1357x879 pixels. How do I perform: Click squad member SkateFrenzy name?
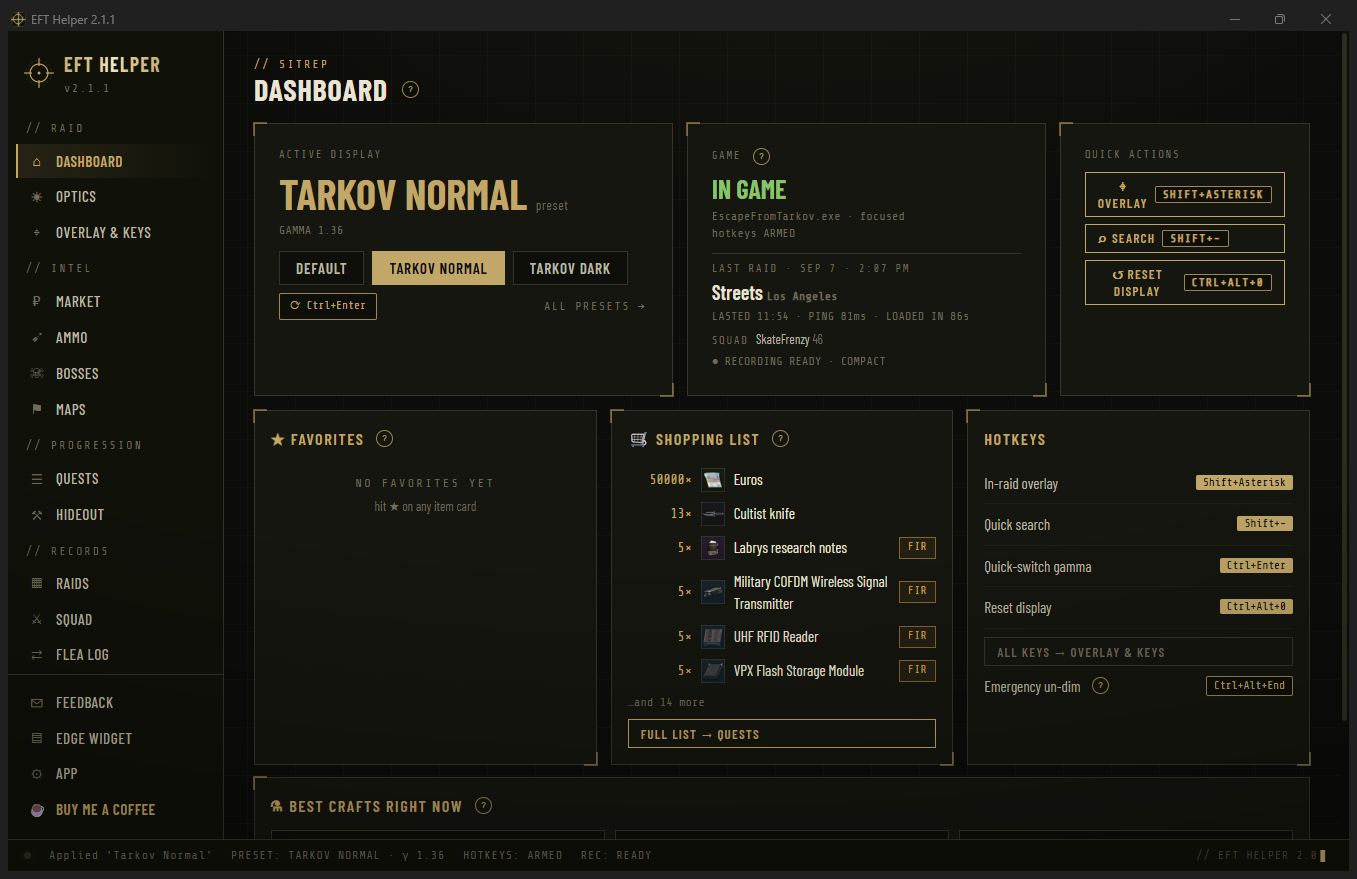click(782, 340)
